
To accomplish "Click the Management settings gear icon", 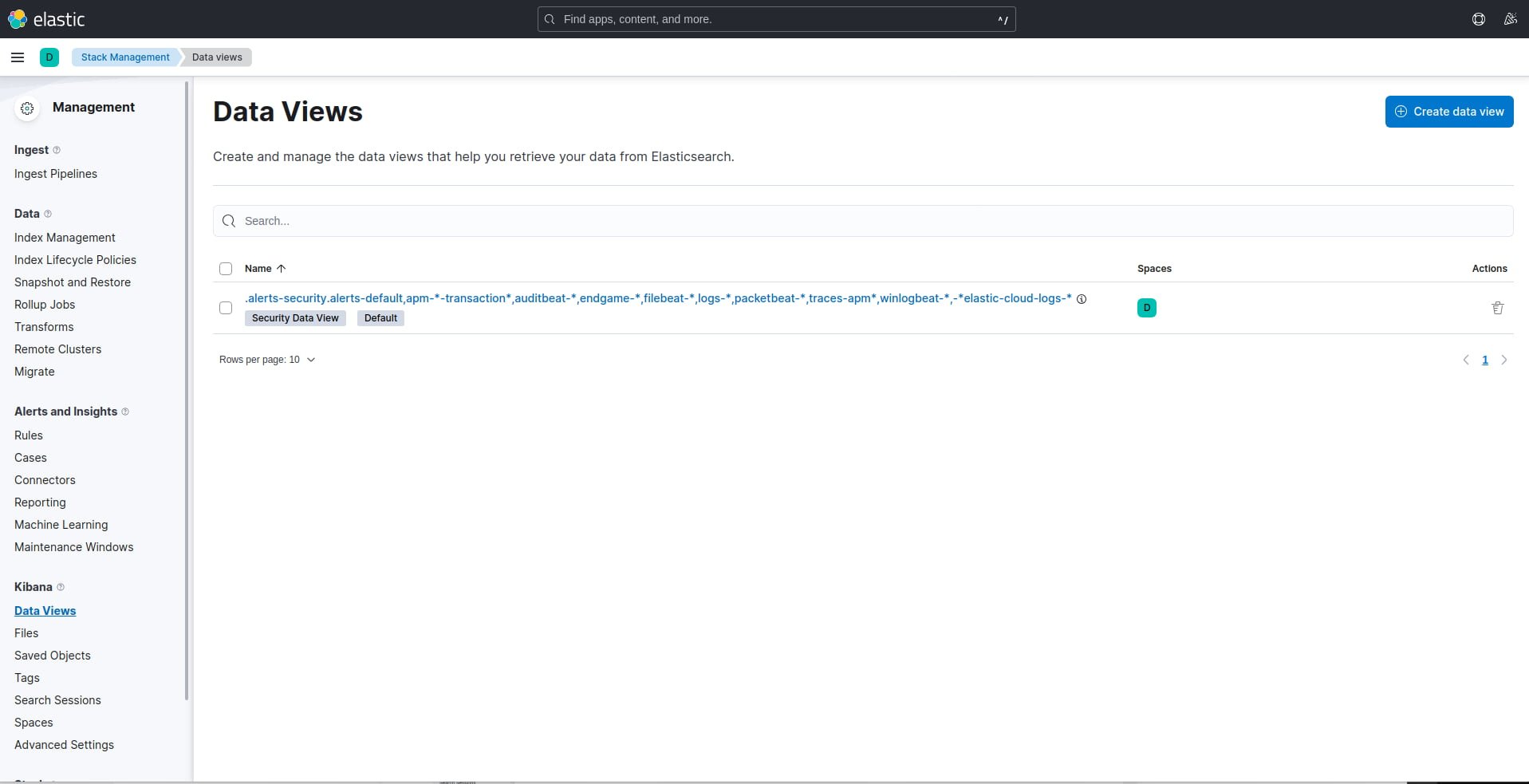I will [x=27, y=108].
